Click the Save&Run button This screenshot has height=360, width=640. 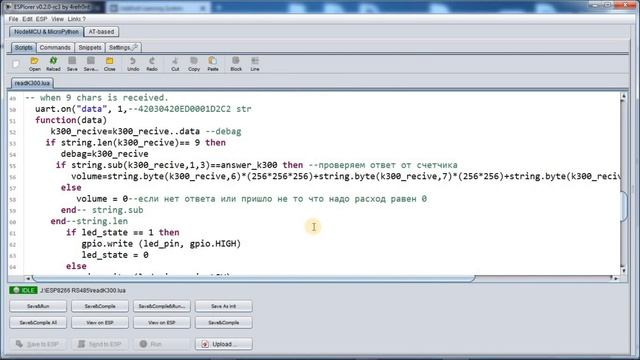[38, 306]
